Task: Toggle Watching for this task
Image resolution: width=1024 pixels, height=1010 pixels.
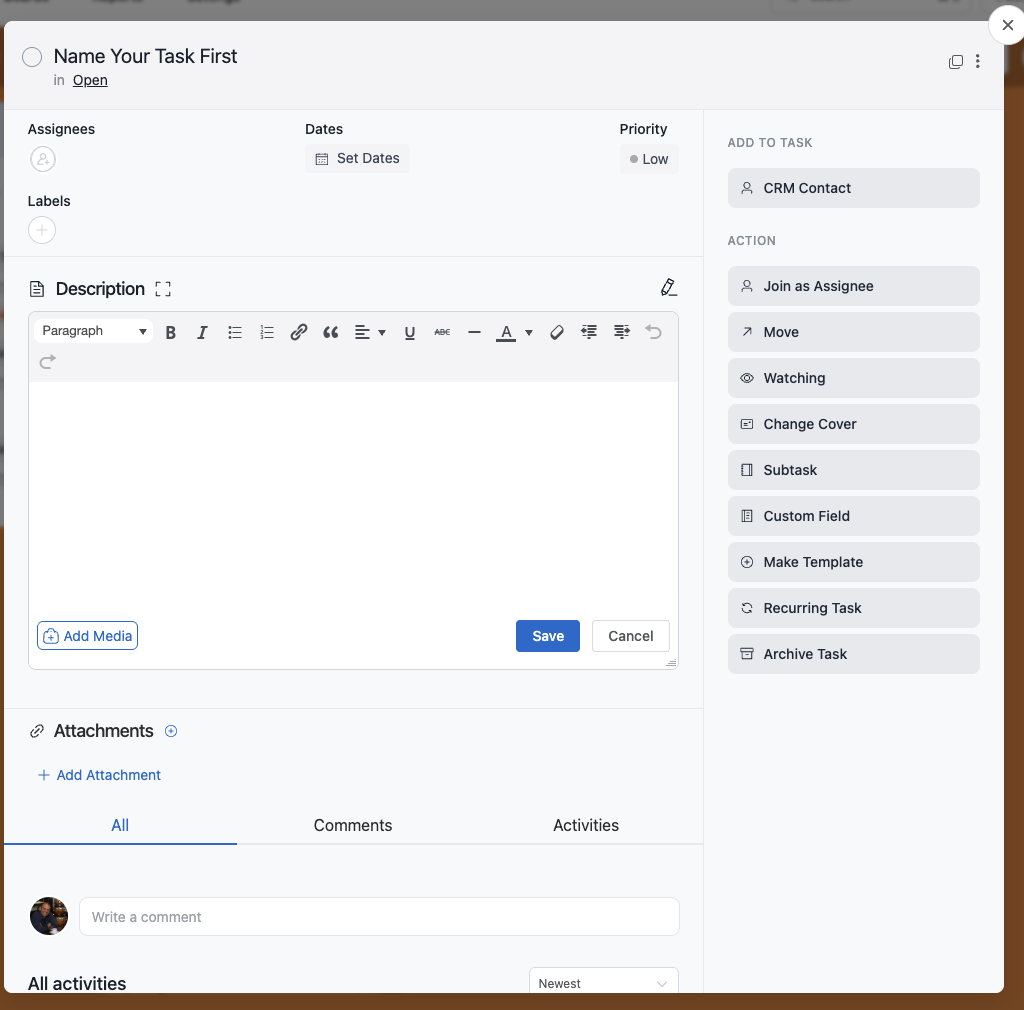Action: [x=853, y=378]
